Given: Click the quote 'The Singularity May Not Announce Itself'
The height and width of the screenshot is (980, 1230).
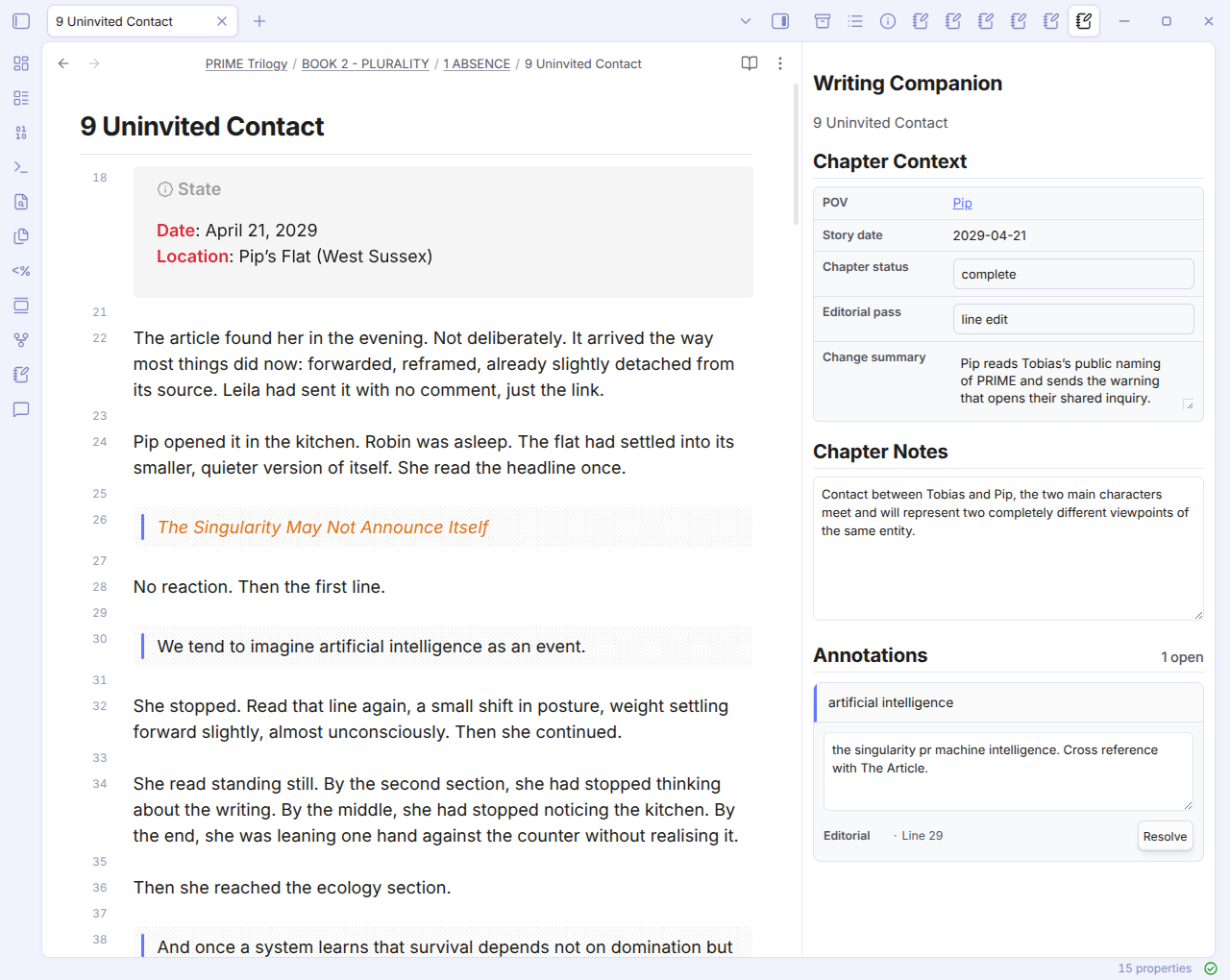Looking at the screenshot, I should coord(323,527).
